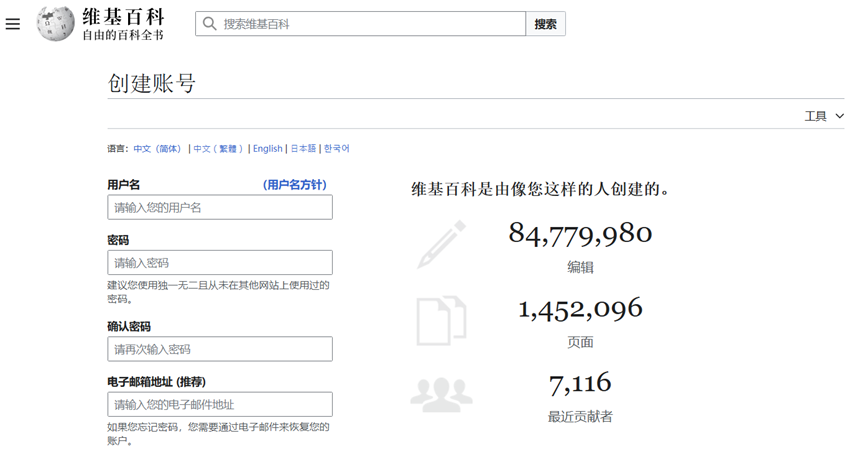This screenshot has height=459, width=865.
Task: Click the 自由的百科全书 tagline
Action: (123, 35)
